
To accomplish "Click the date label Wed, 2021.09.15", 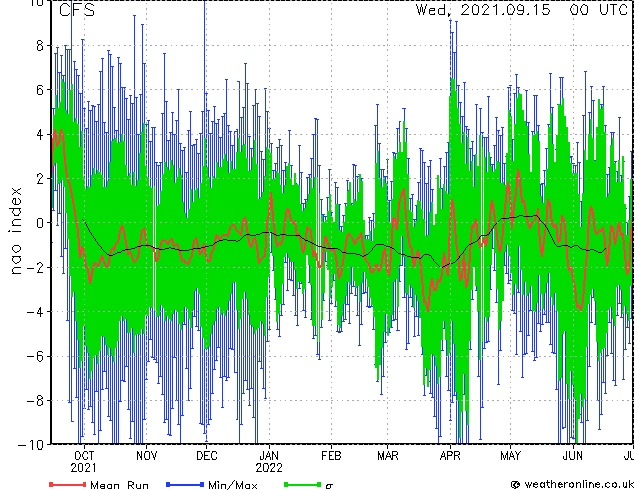I will (483, 10).
